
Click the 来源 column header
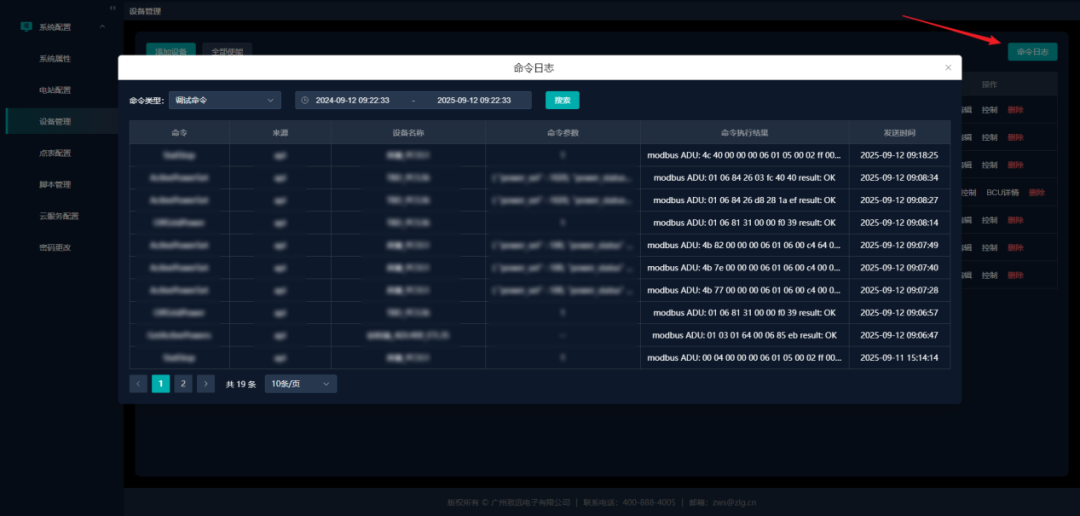(280, 132)
